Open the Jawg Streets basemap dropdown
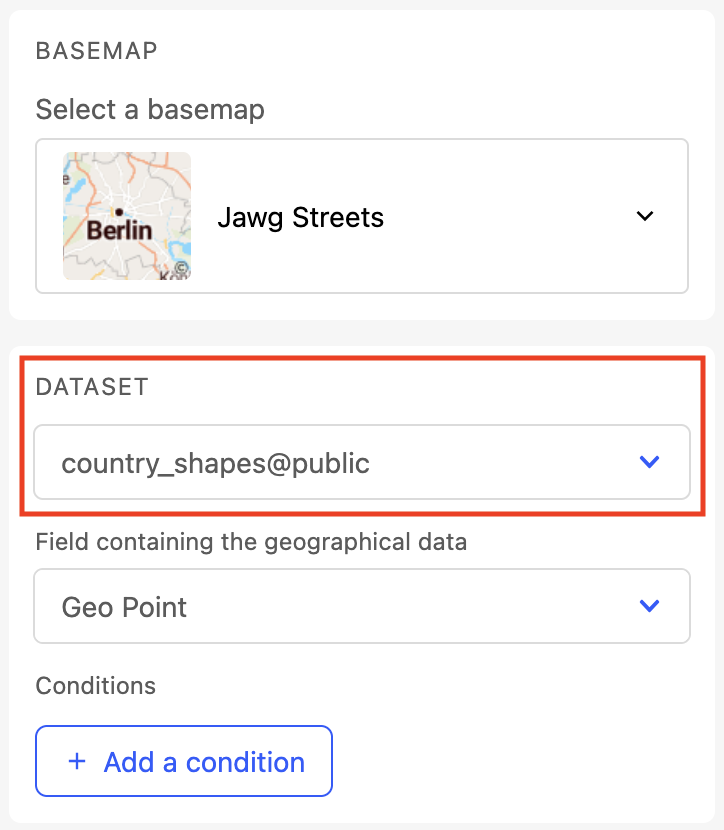 (x=361, y=216)
